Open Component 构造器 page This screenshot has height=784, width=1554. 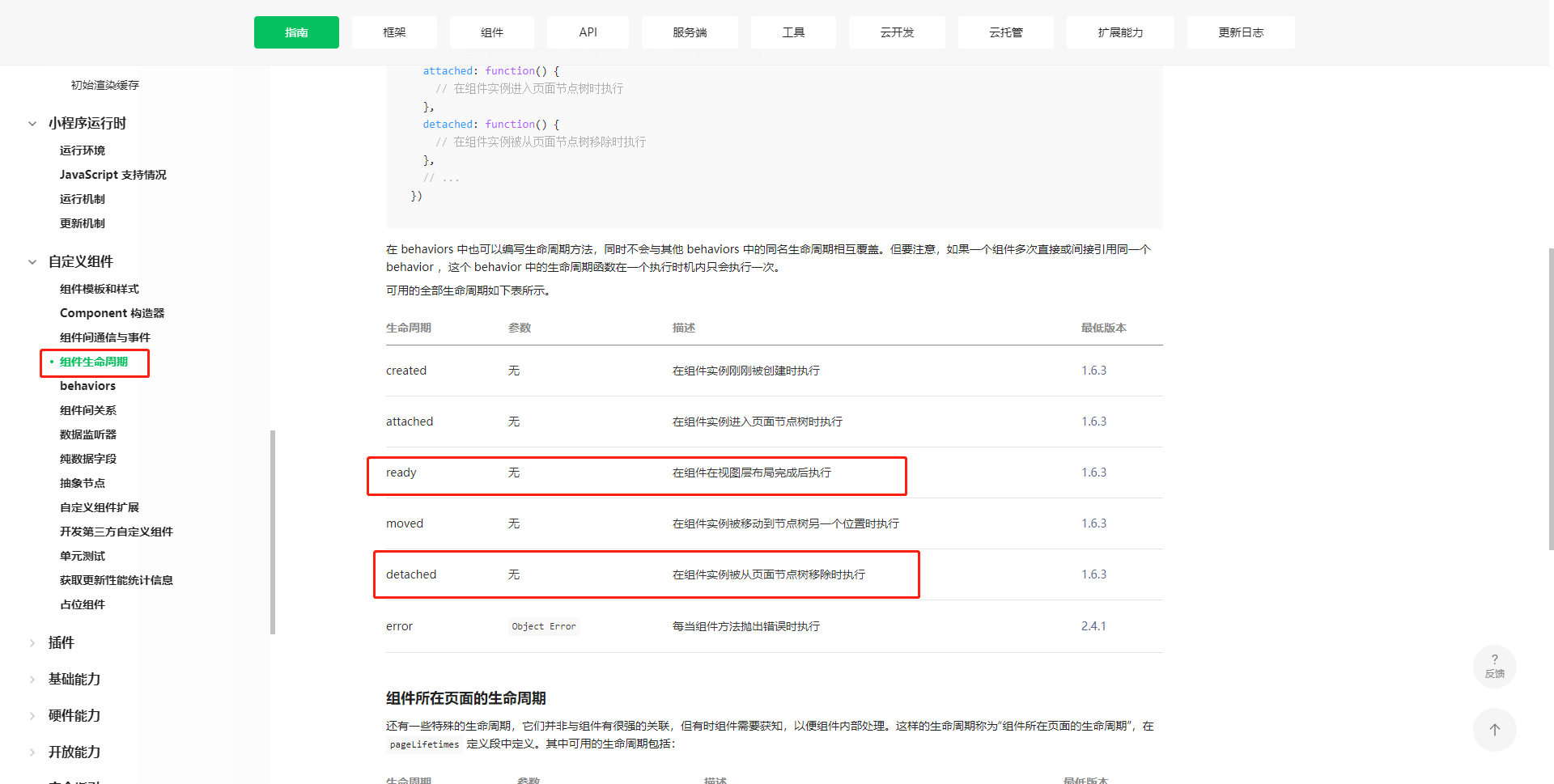click(112, 313)
